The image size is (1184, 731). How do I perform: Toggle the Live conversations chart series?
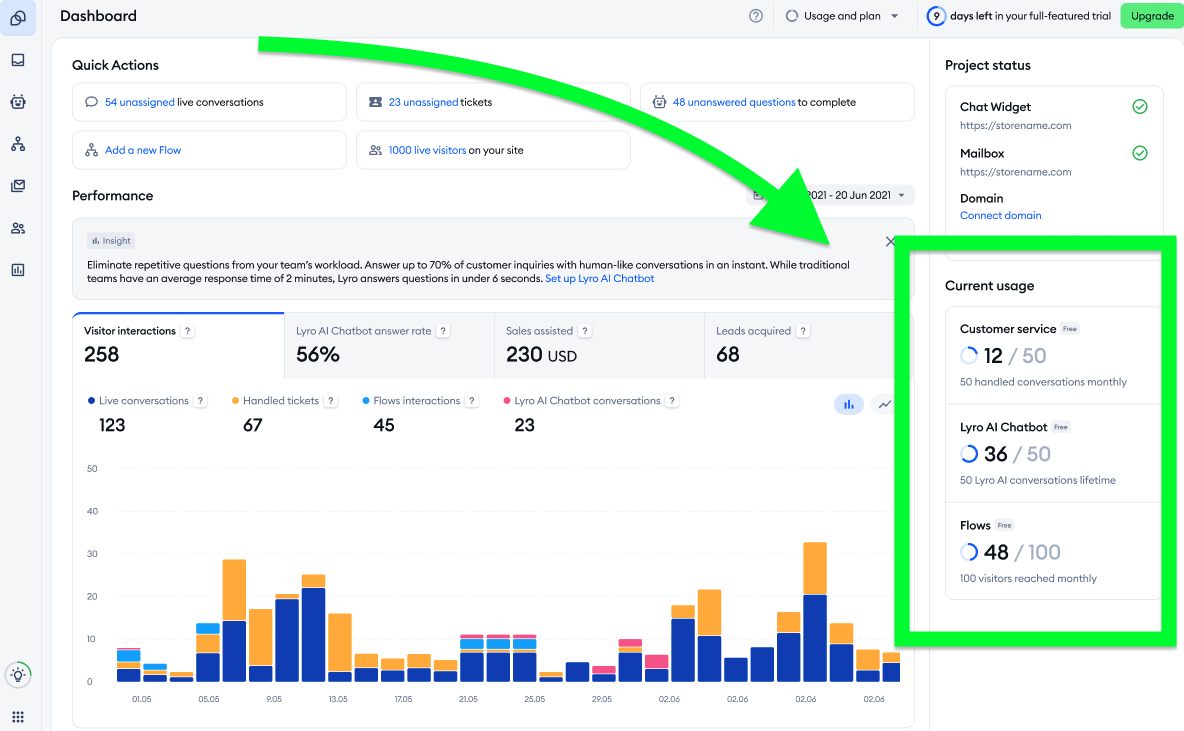click(145, 400)
